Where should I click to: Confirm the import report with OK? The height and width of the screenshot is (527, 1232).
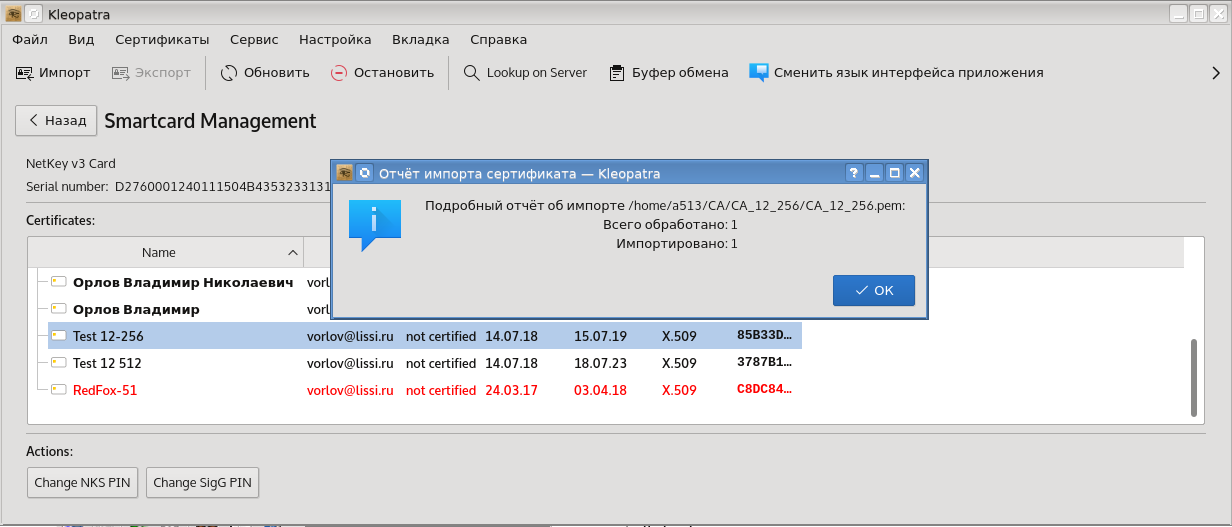point(874,290)
